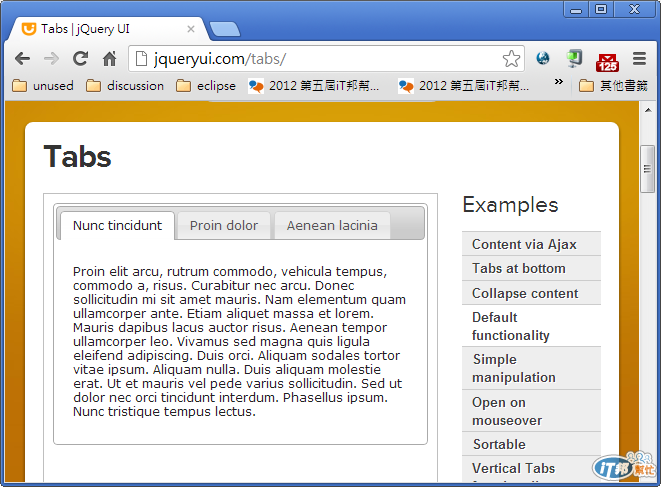Open the unused bookmarks folder
This screenshot has width=661, height=487.
point(43,86)
